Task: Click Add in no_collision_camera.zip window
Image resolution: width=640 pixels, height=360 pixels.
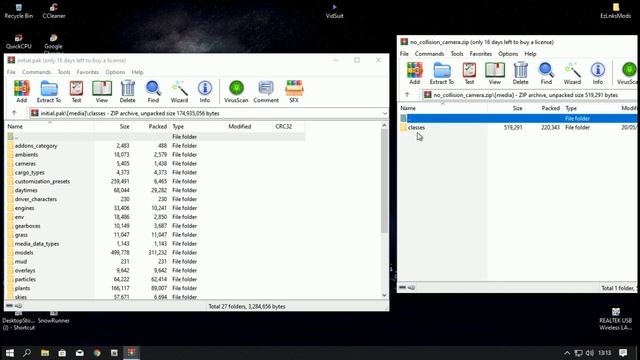Action: [414, 73]
